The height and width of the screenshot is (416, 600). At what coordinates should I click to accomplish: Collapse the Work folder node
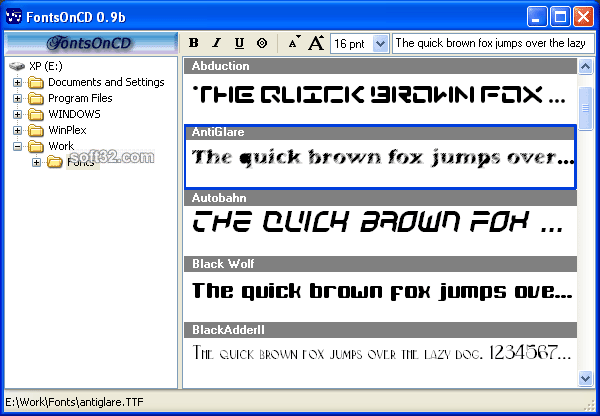[17, 146]
